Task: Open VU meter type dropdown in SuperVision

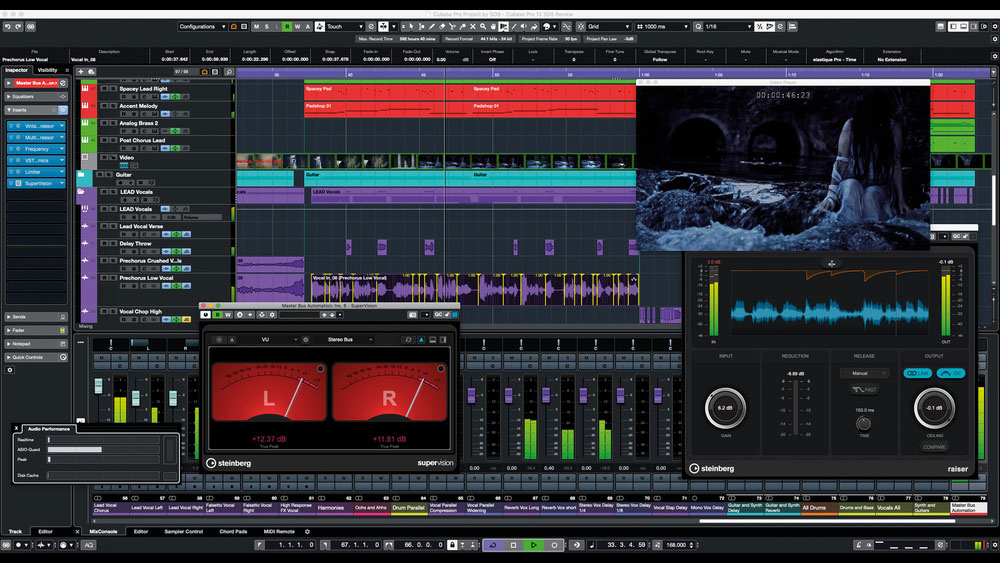Action: [267, 339]
